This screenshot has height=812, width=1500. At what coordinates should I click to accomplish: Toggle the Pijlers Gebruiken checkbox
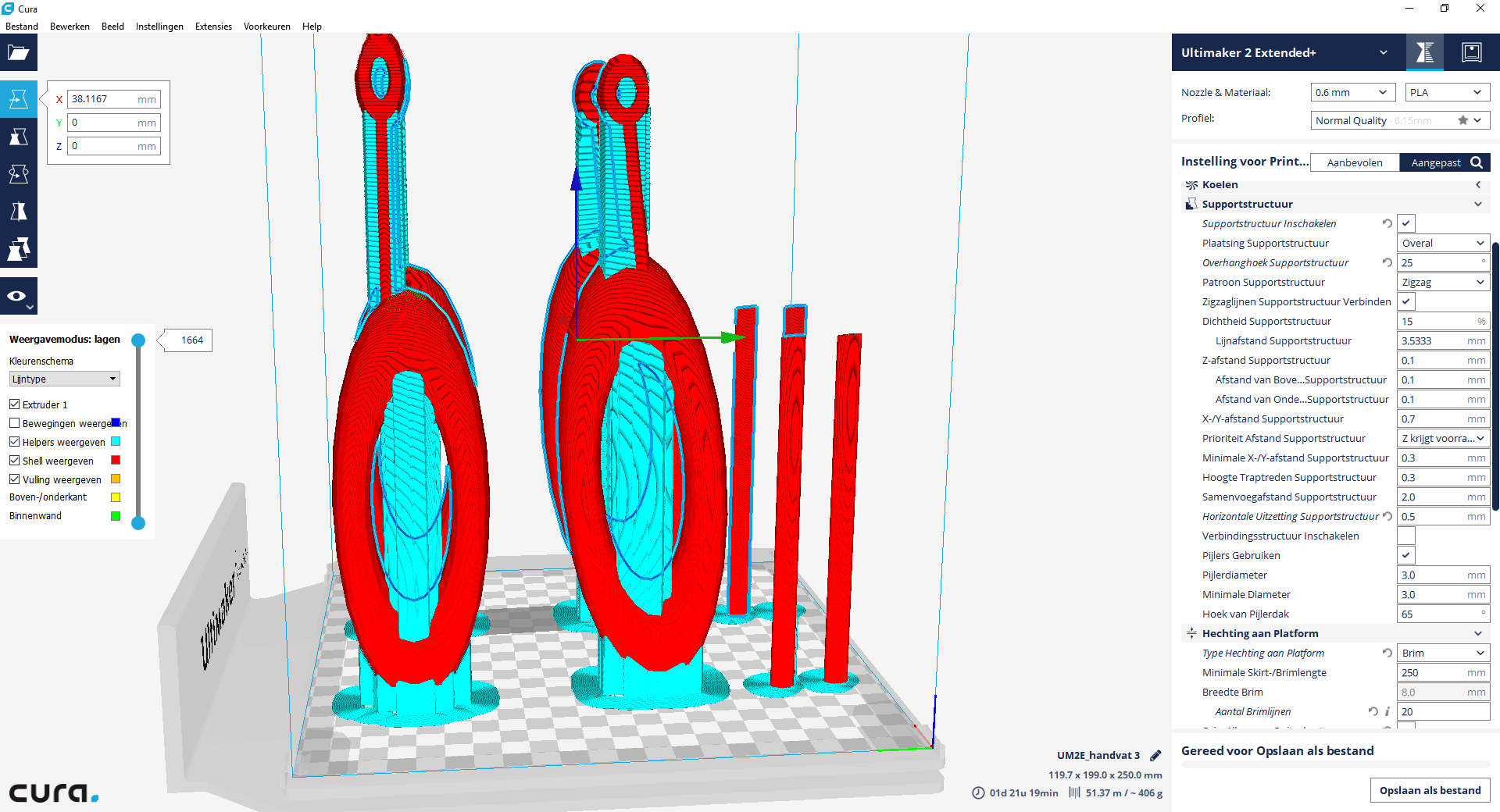(x=1406, y=555)
